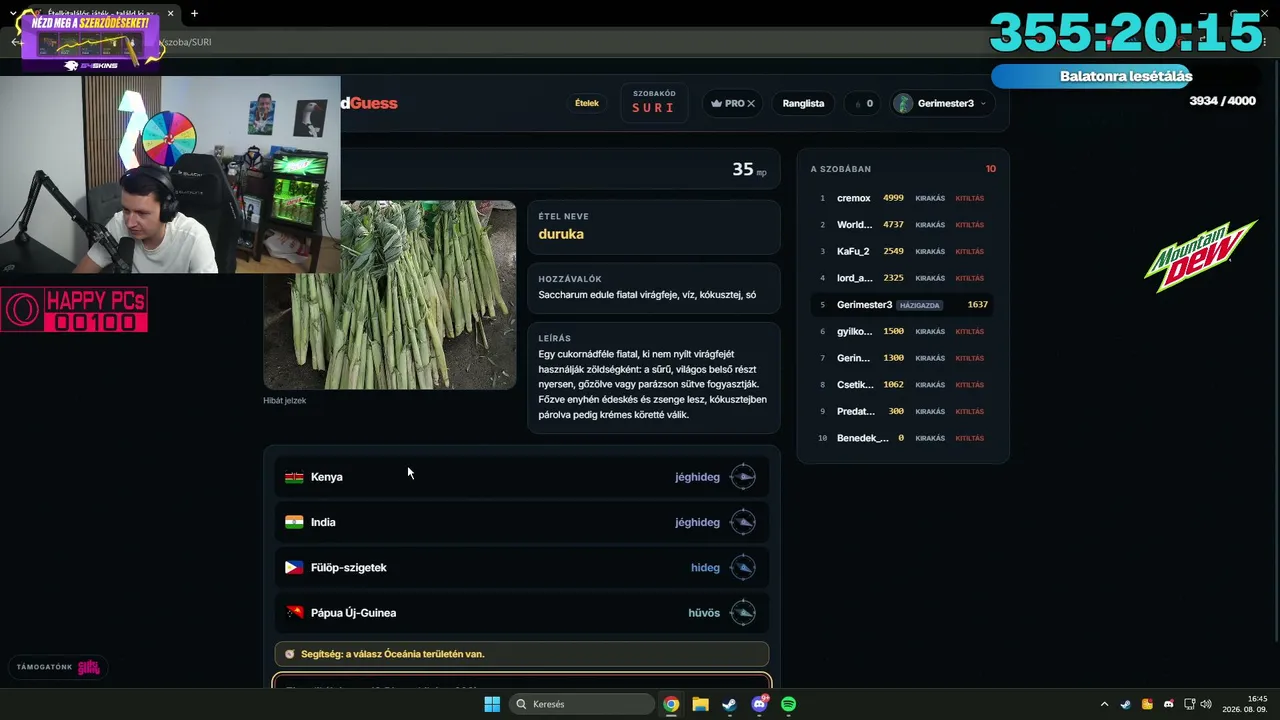This screenshot has width=1280, height=720.
Task: Click Kitiltás for lord_a...
Action: click(969, 278)
